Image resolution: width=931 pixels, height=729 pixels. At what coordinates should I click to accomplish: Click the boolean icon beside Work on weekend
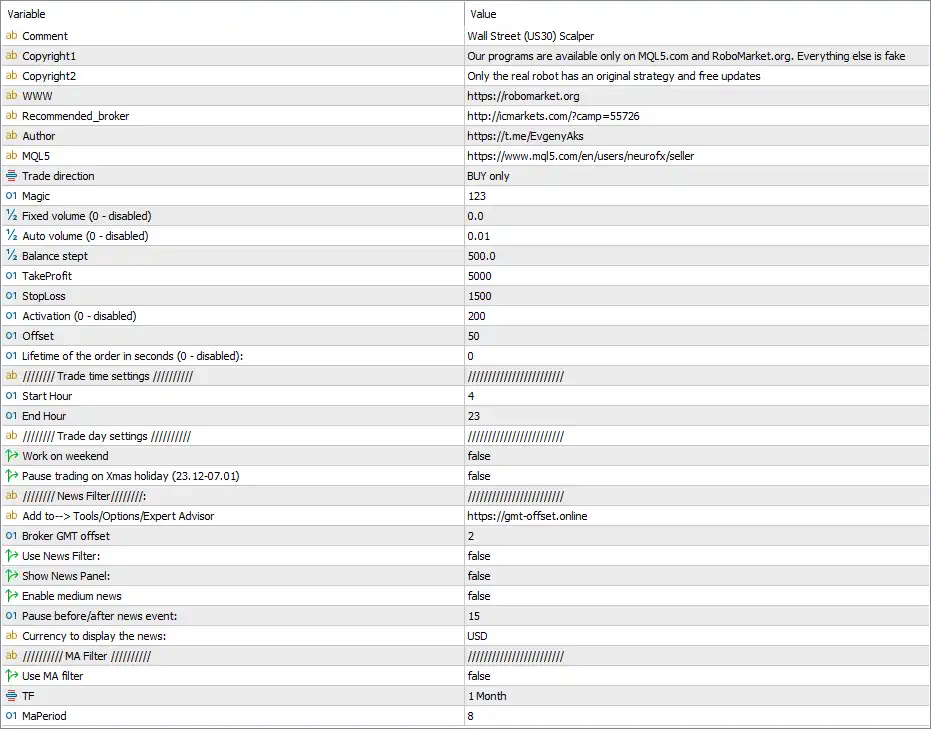pyautogui.click(x=11, y=456)
